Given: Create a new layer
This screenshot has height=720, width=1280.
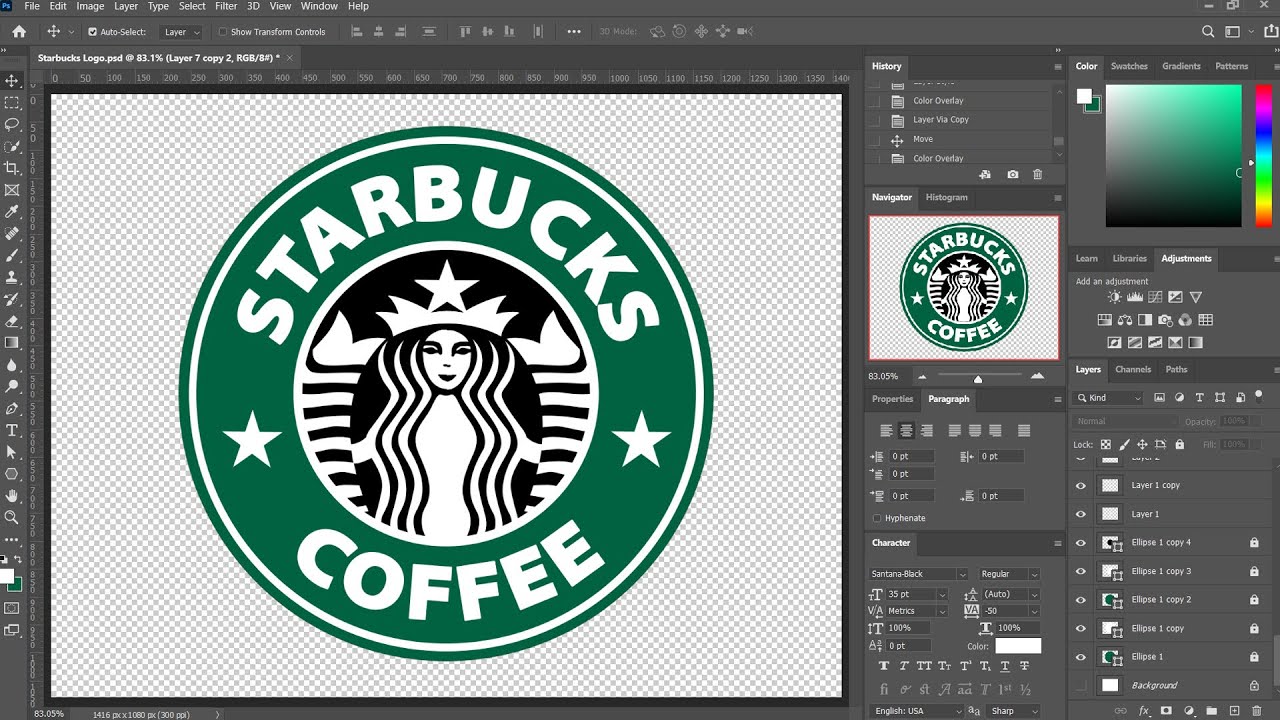Looking at the screenshot, I should [1234, 711].
